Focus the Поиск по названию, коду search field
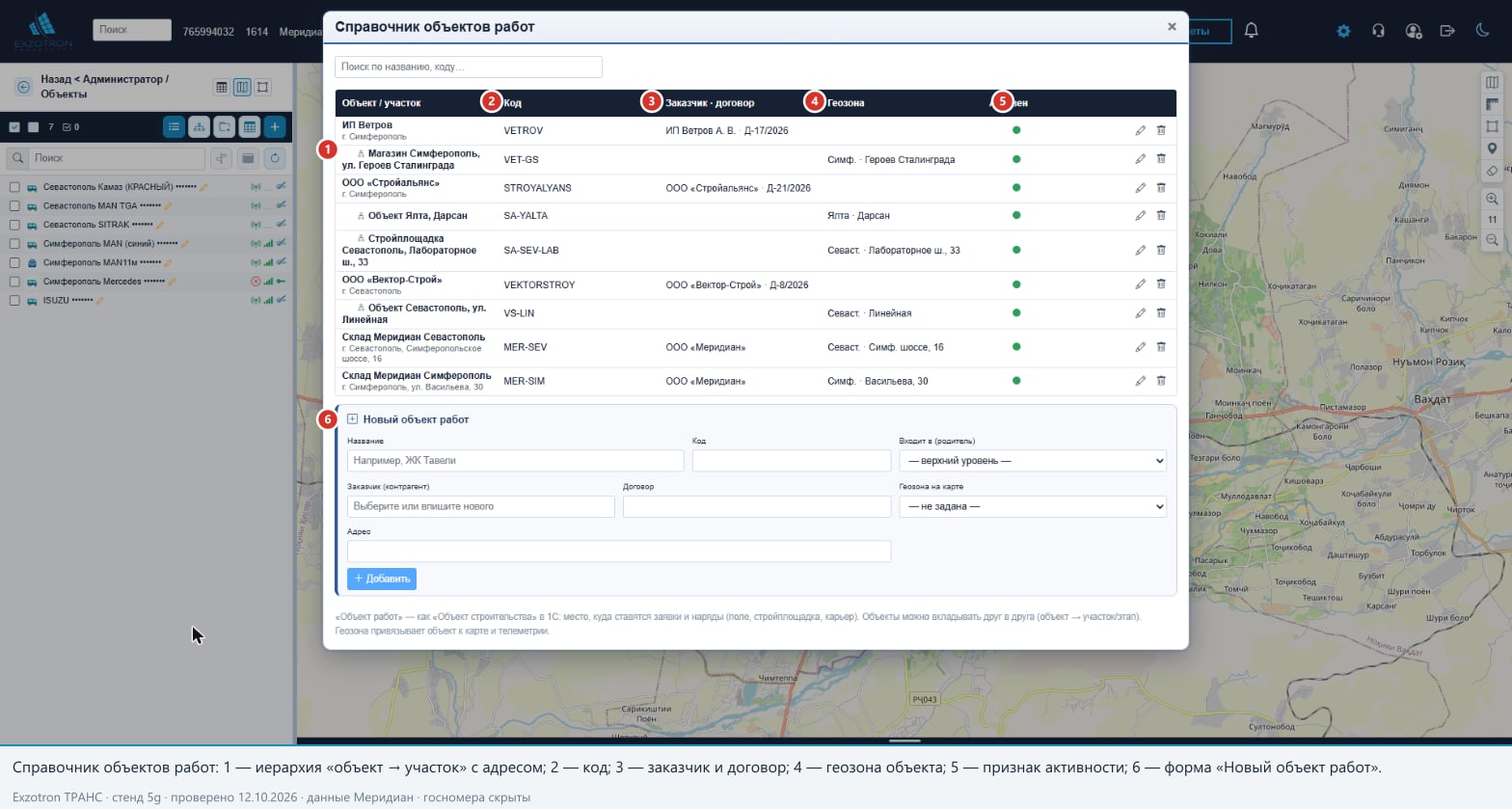The height and width of the screenshot is (809, 1512). tap(469, 67)
